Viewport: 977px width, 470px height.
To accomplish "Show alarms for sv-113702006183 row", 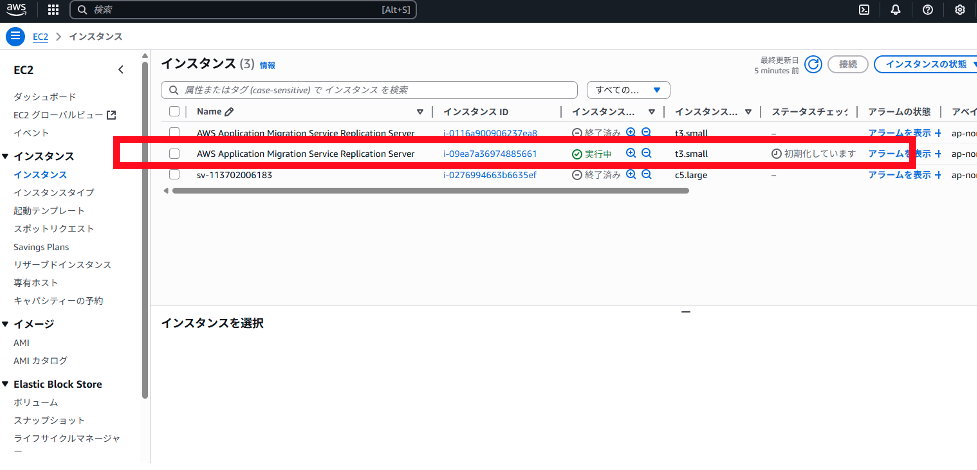I will click(900, 175).
